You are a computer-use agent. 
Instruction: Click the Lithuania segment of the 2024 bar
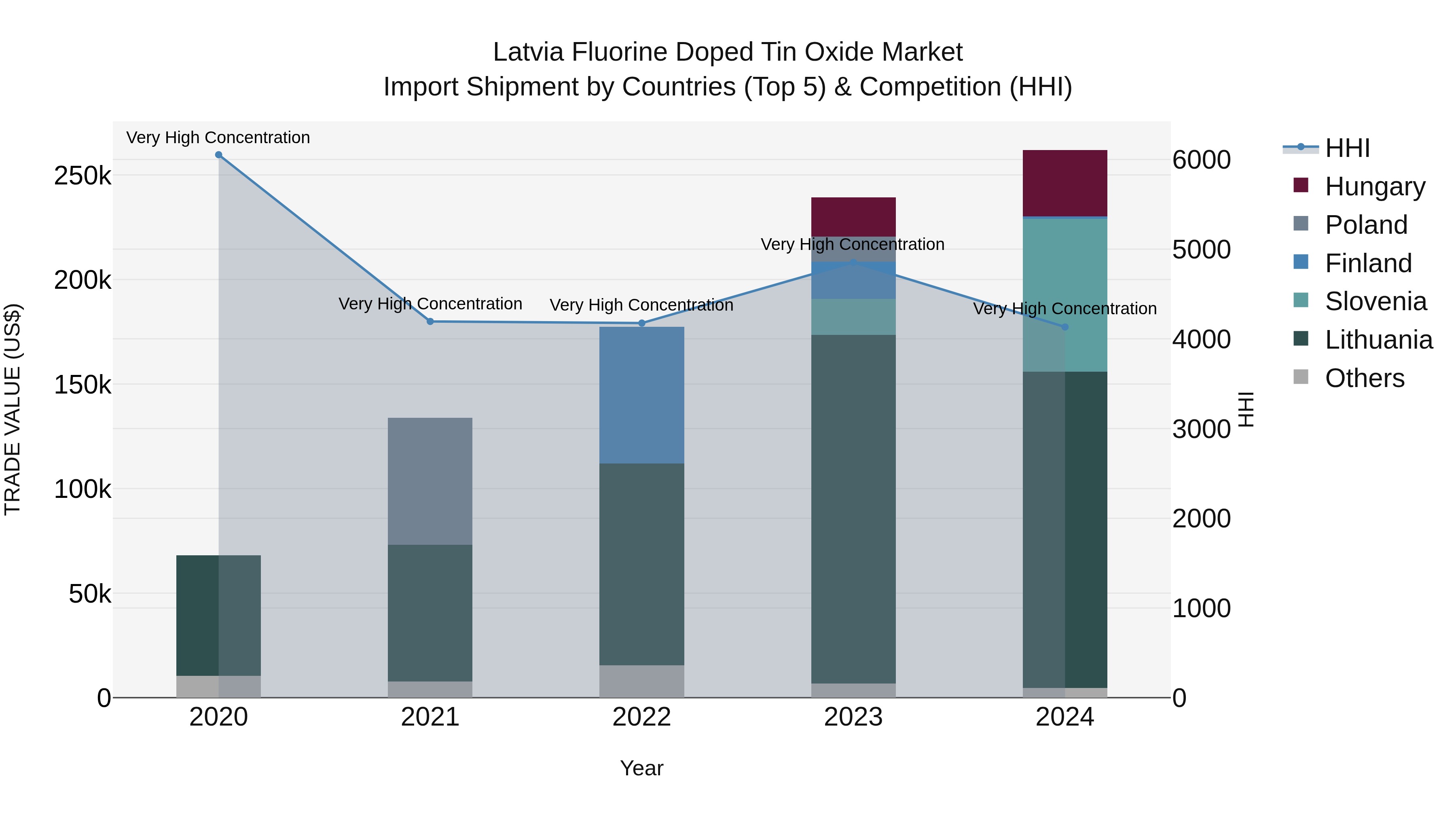pyautogui.click(x=1065, y=529)
